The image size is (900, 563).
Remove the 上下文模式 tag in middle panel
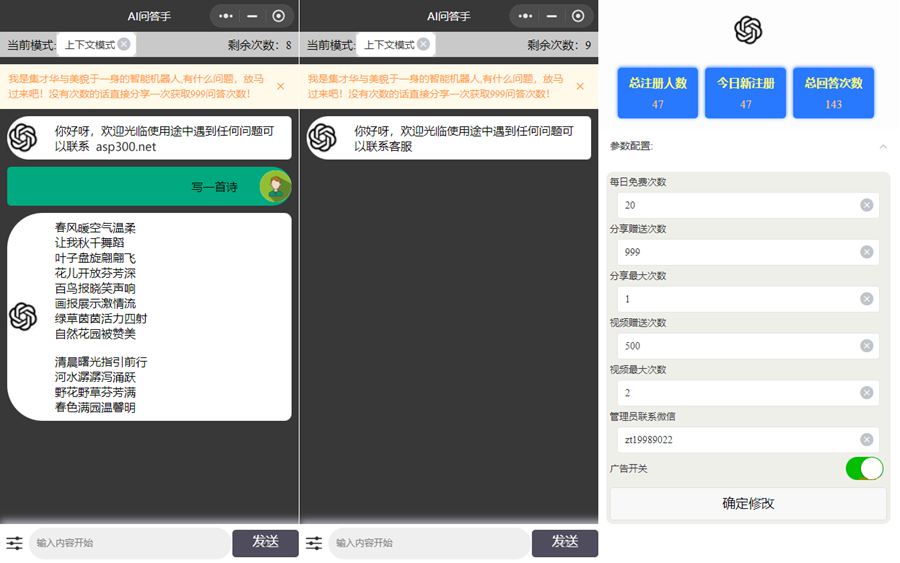click(423, 44)
